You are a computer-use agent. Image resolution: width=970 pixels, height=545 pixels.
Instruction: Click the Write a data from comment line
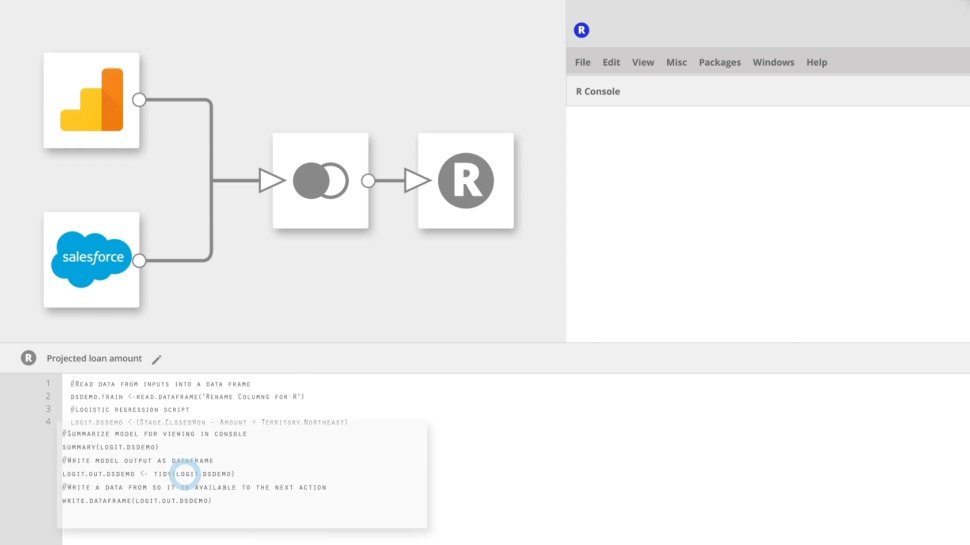tap(194, 487)
